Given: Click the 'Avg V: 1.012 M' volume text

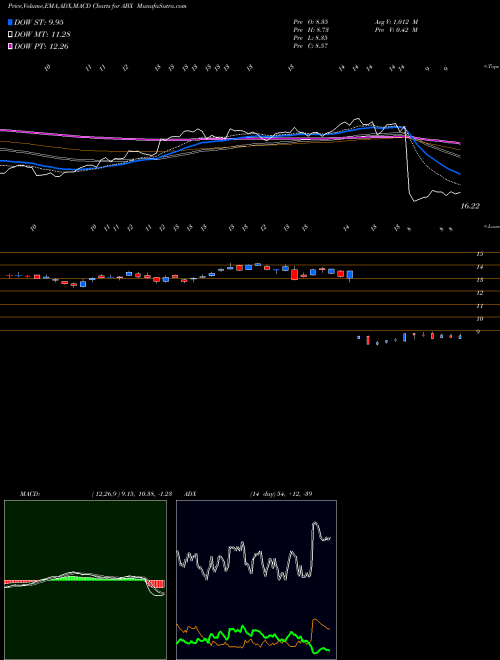Looking at the screenshot, I should [396, 21].
